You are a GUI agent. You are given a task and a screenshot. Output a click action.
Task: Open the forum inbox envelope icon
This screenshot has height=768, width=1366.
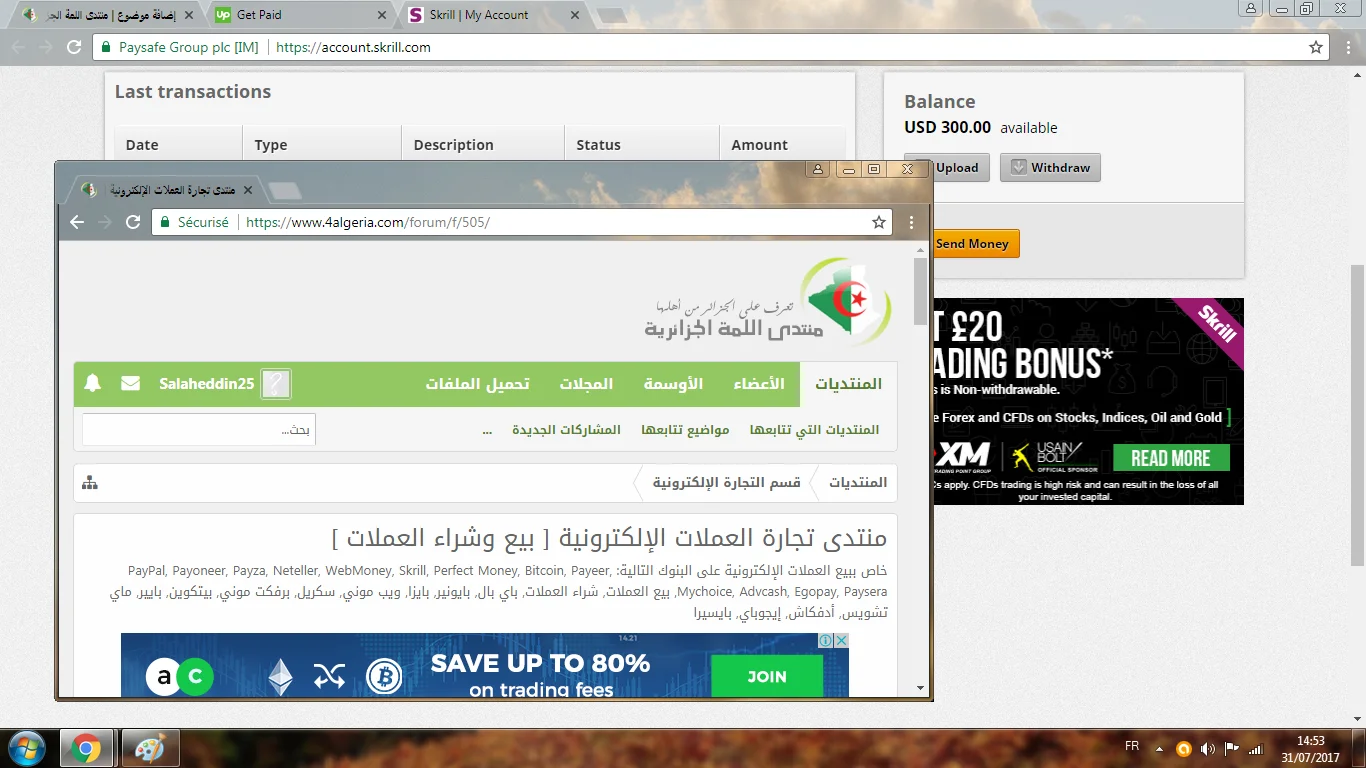coord(130,383)
